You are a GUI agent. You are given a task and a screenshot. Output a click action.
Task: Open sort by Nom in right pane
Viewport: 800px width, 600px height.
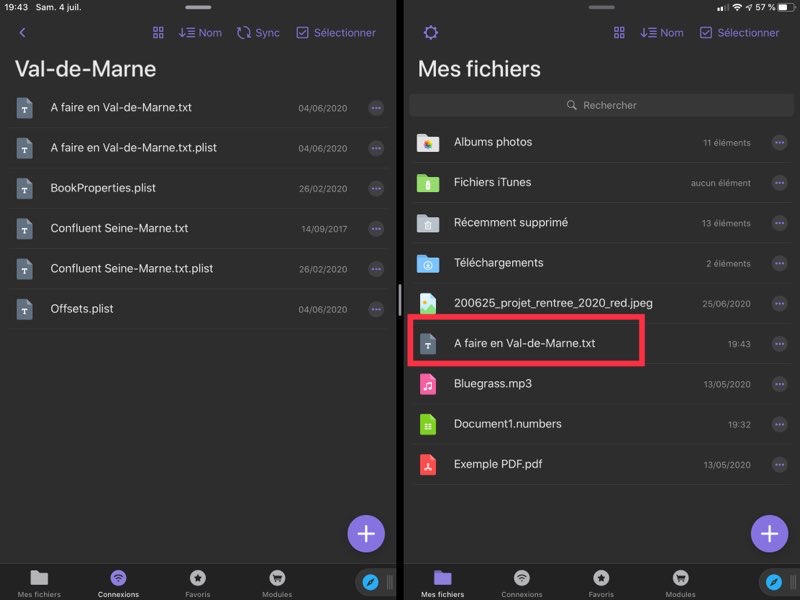(x=662, y=33)
